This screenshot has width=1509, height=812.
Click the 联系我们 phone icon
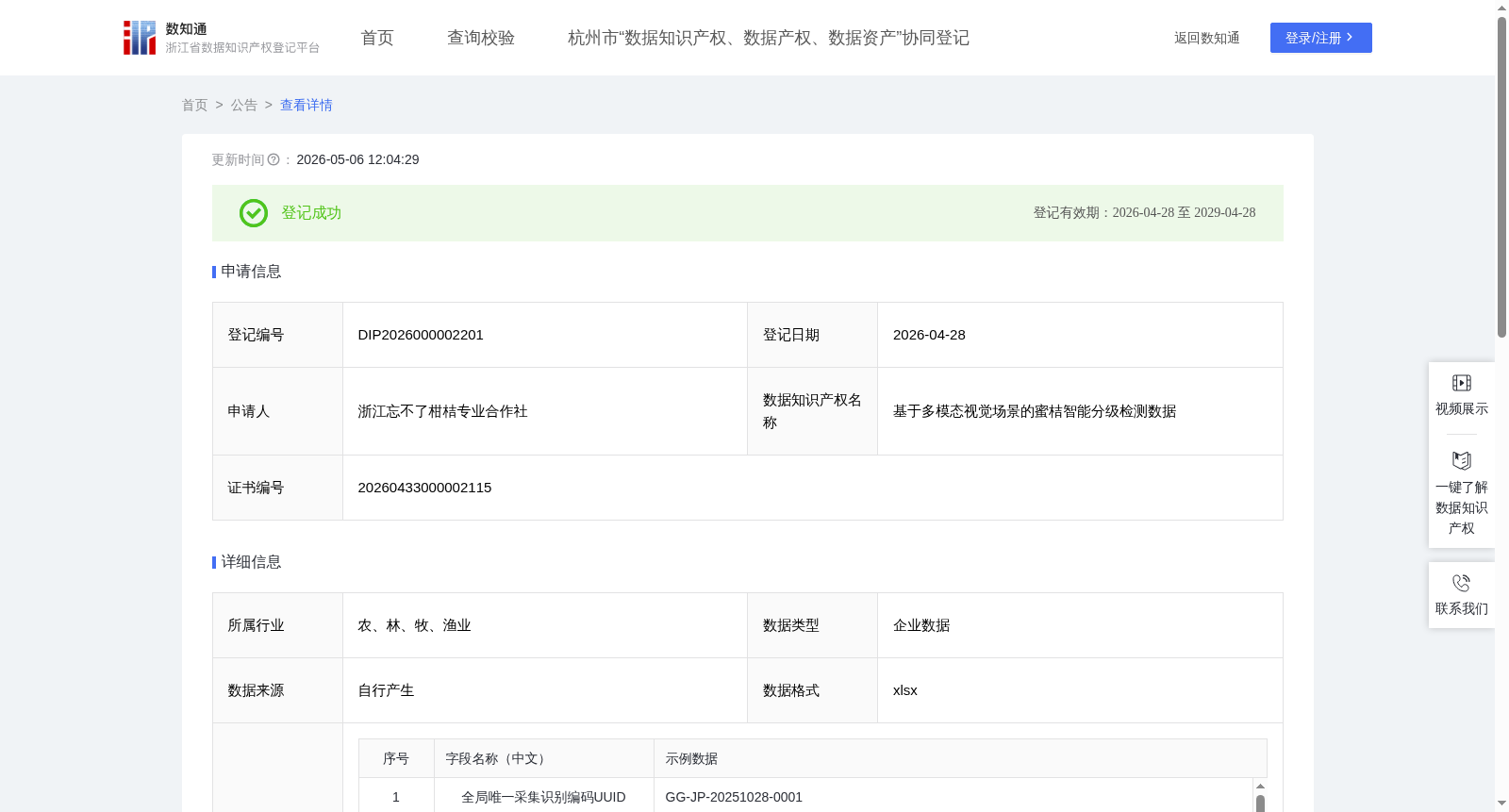(1462, 583)
